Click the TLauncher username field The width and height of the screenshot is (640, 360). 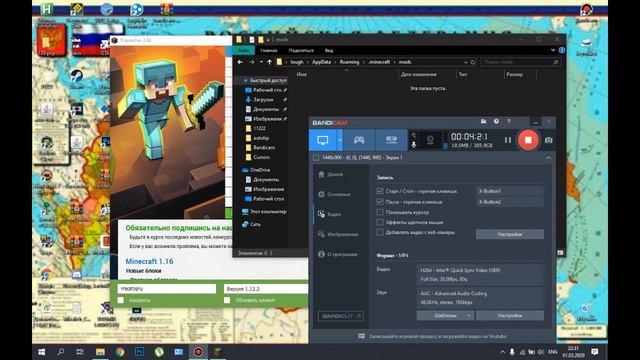(x=167, y=289)
